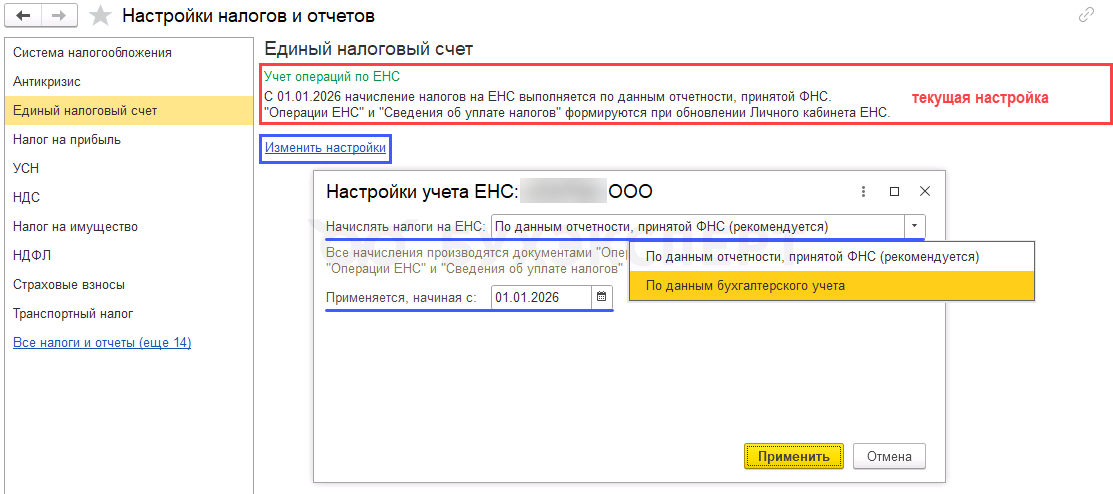Open НДФЛ section
This screenshot has width=1113, height=494.
pos(129,256)
